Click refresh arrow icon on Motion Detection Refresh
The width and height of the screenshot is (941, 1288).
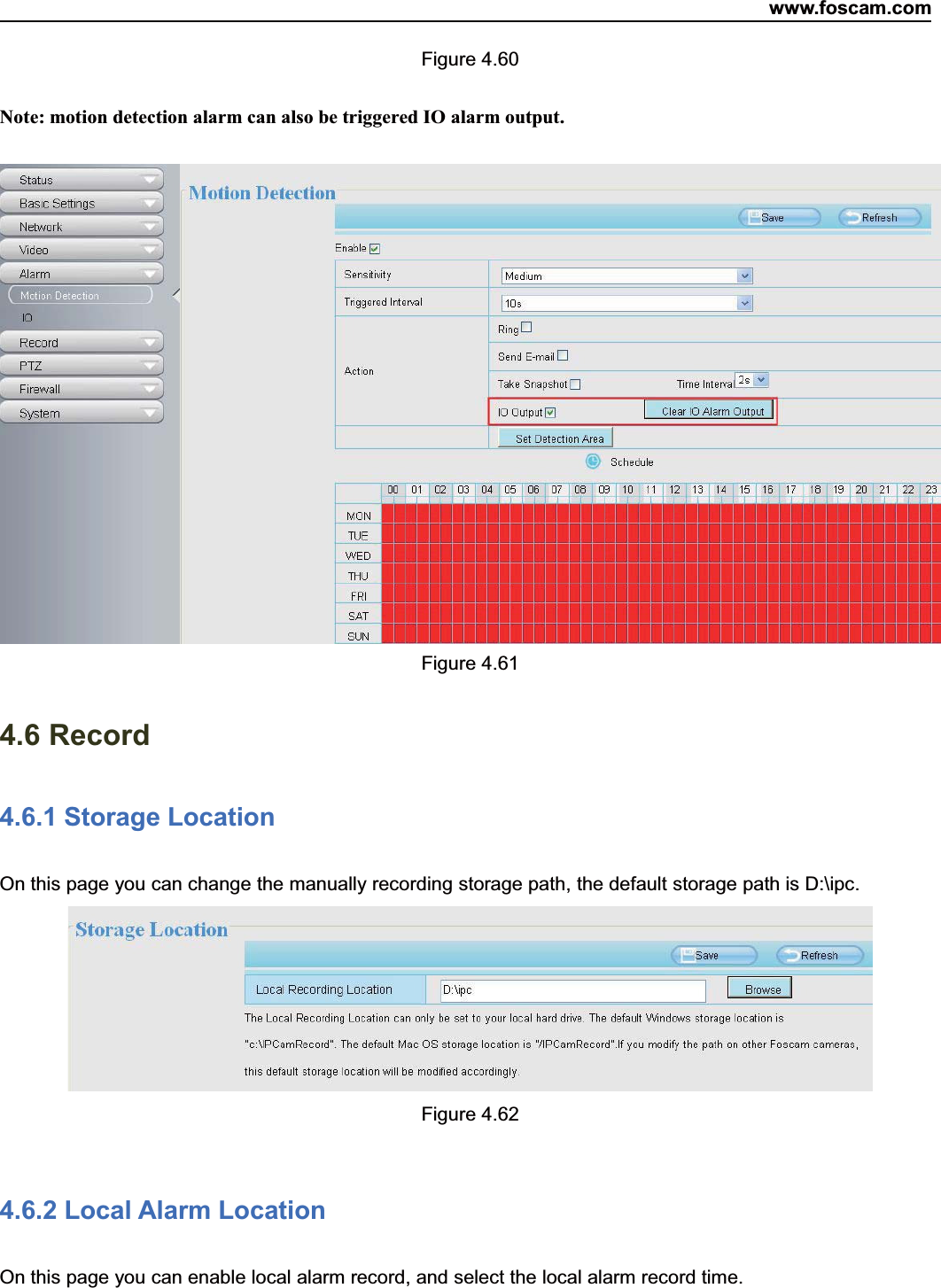point(852,217)
